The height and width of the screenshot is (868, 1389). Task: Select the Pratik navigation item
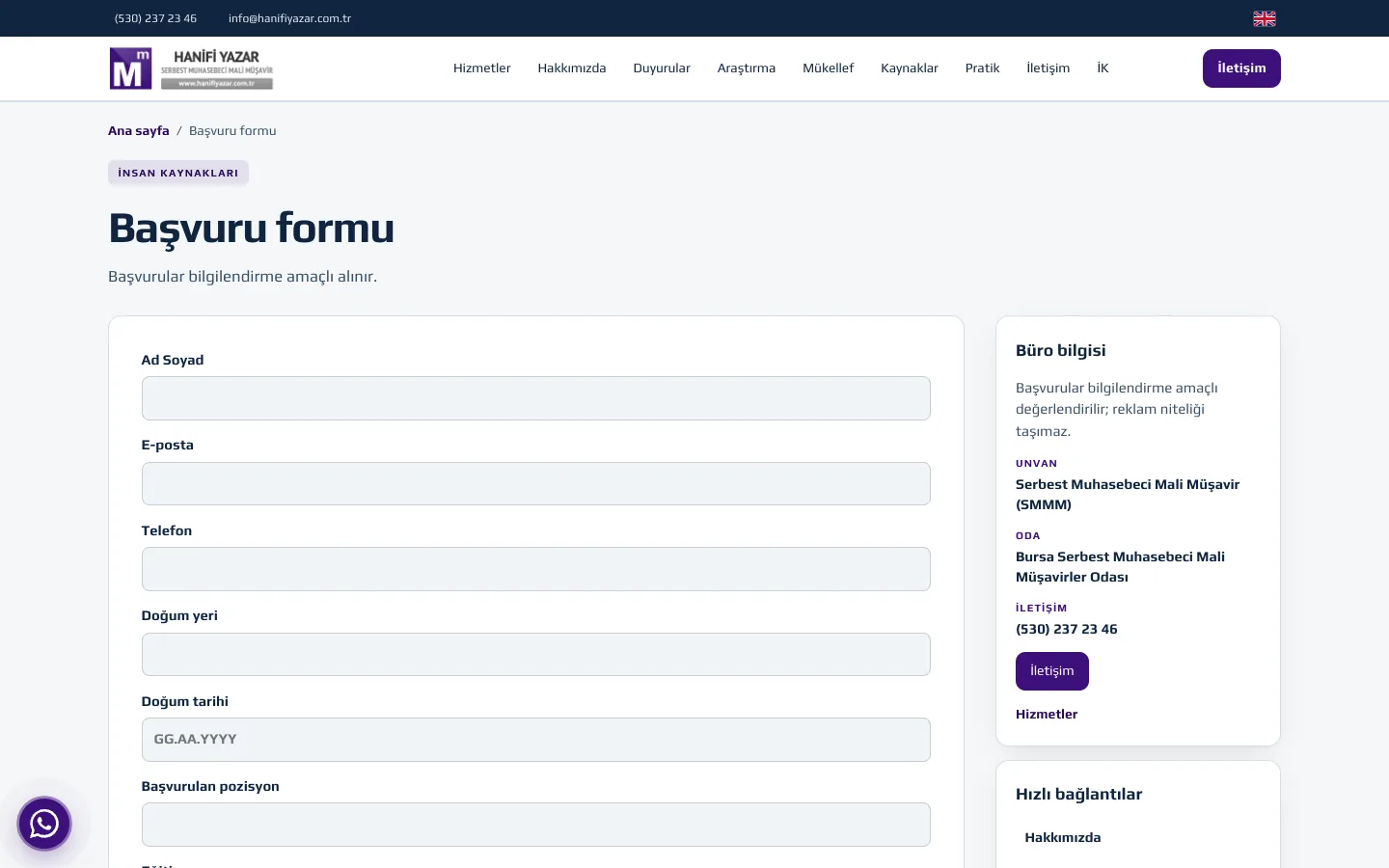(982, 68)
